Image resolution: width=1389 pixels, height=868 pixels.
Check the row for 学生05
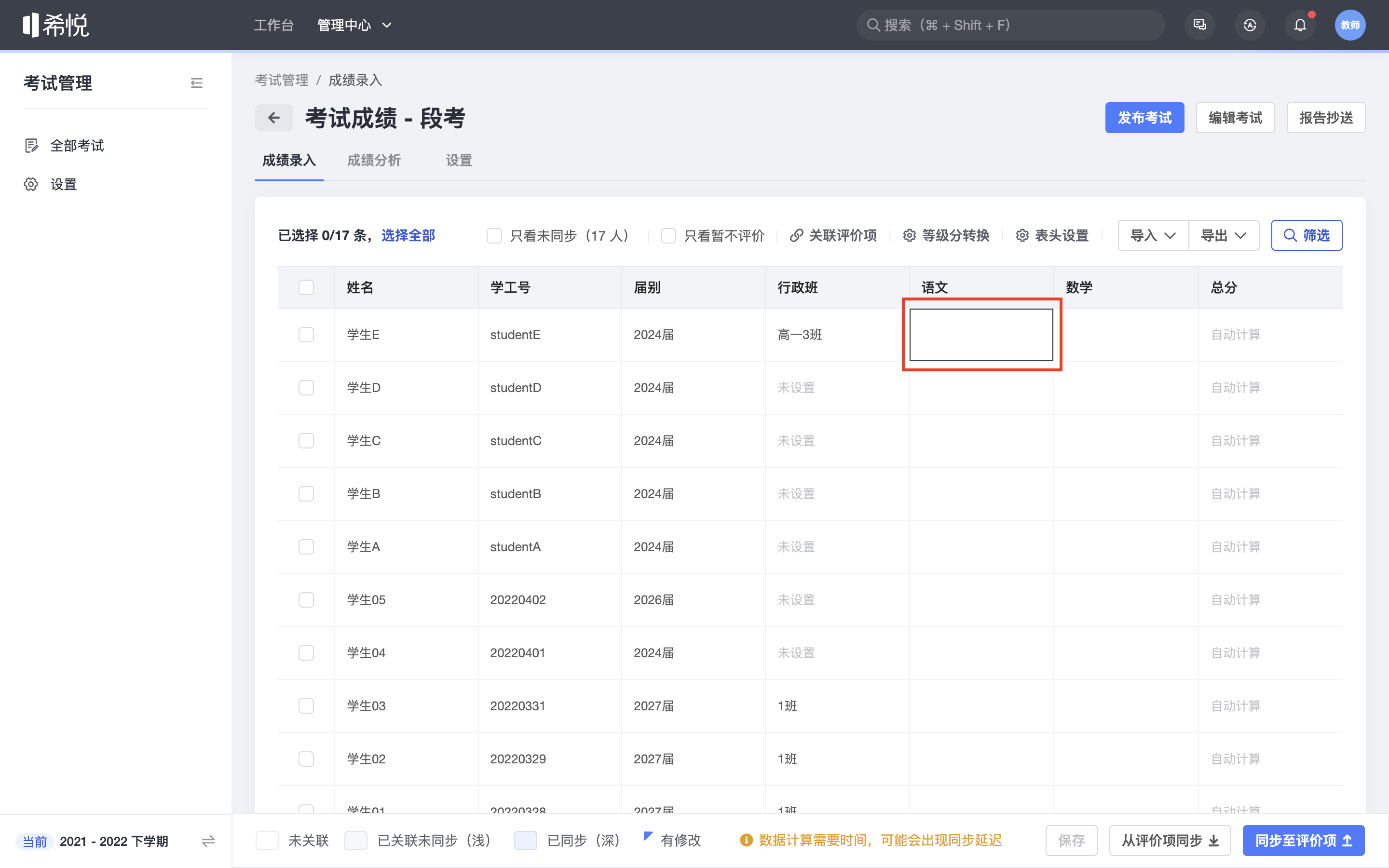[307, 600]
